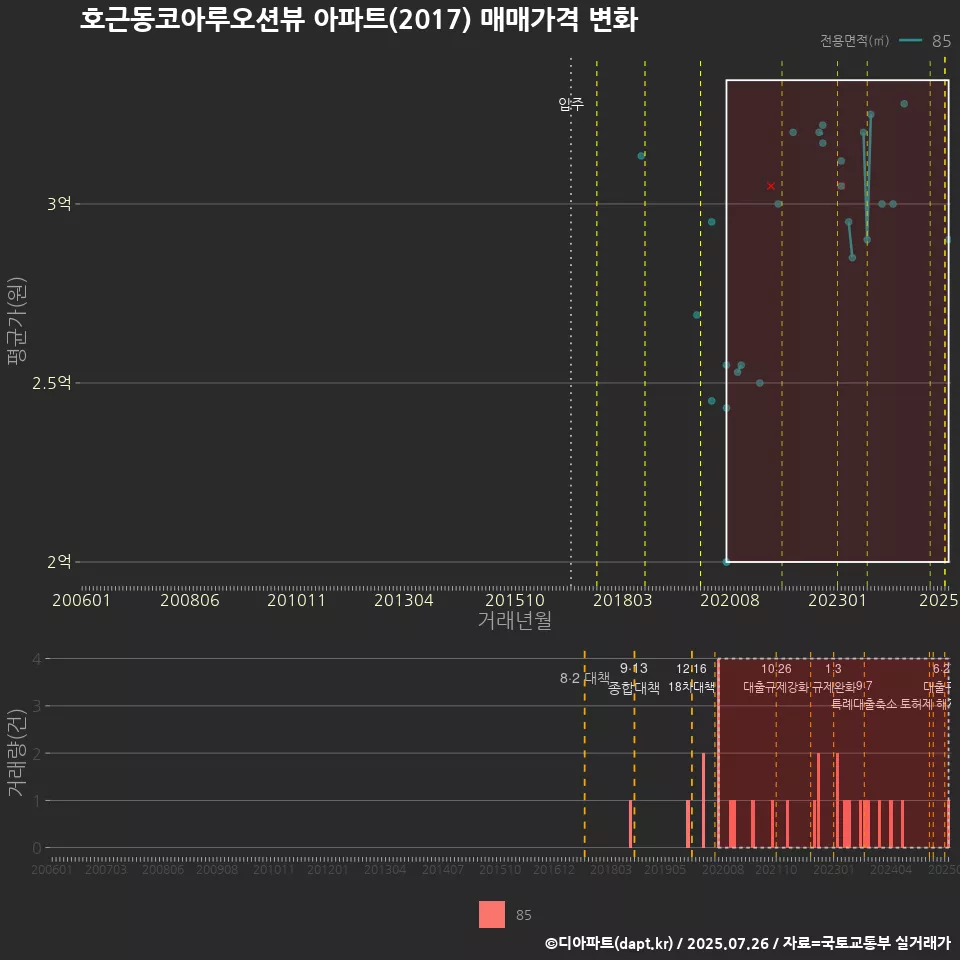Click '200806' on the price chart x-axis

click(x=190, y=600)
